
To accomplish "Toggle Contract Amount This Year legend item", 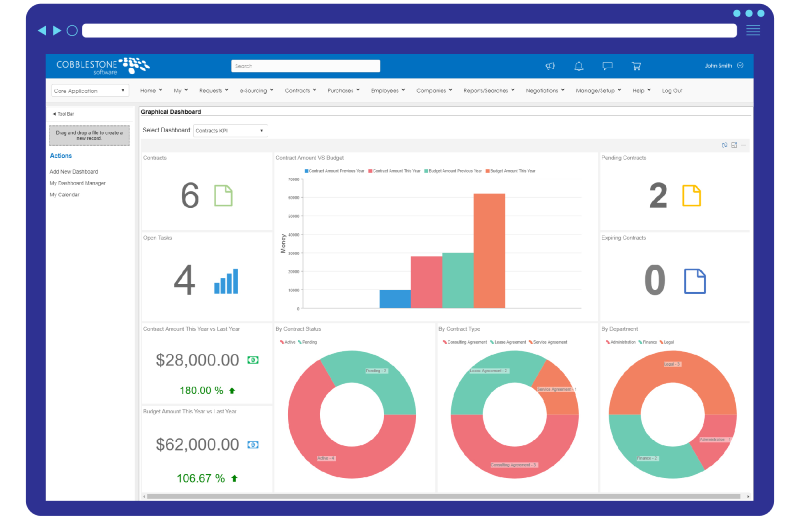I will click(x=394, y=171).
